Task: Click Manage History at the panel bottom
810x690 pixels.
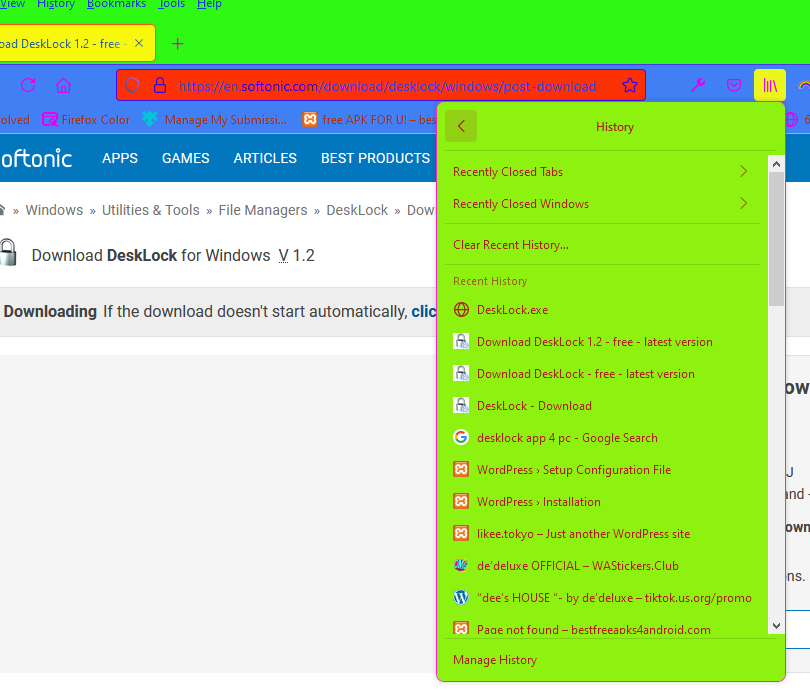Action: pos(495,660)
